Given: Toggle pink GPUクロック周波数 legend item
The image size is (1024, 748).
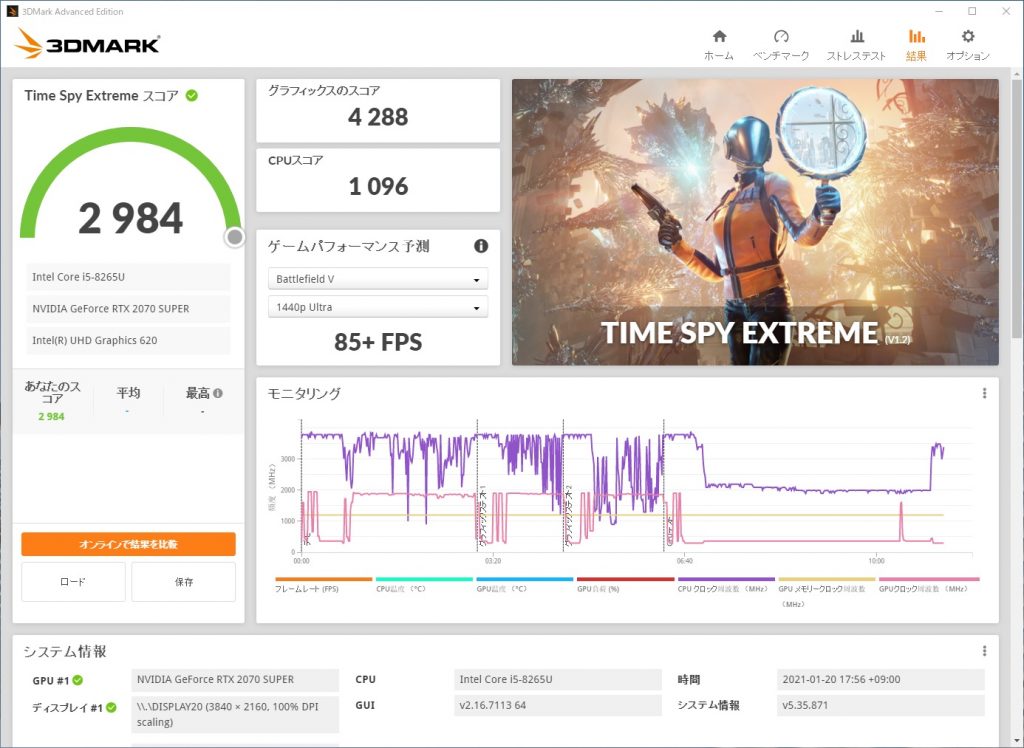Looking at the screenshot, I should (x=929, y=584).
